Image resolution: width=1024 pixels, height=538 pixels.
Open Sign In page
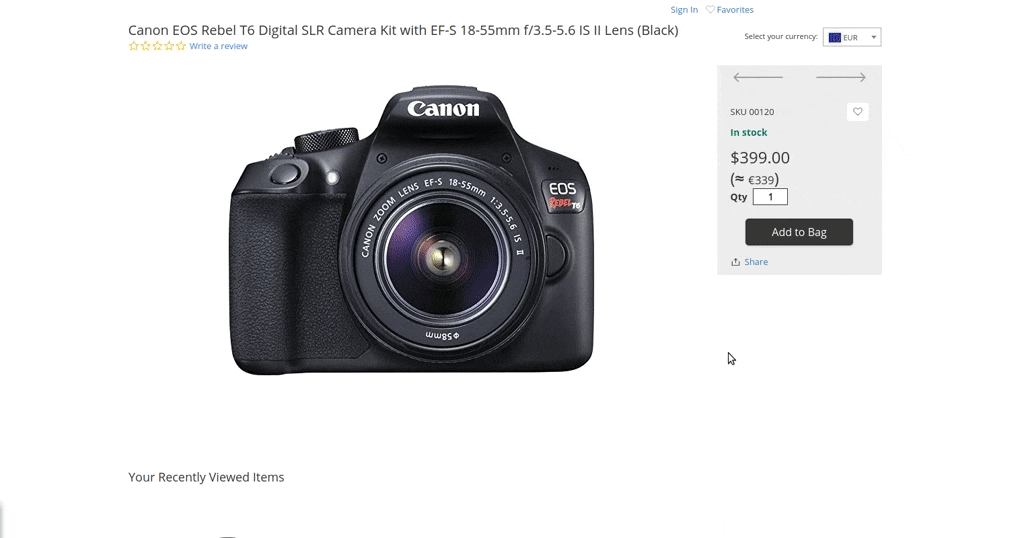(x=684, y=9)
